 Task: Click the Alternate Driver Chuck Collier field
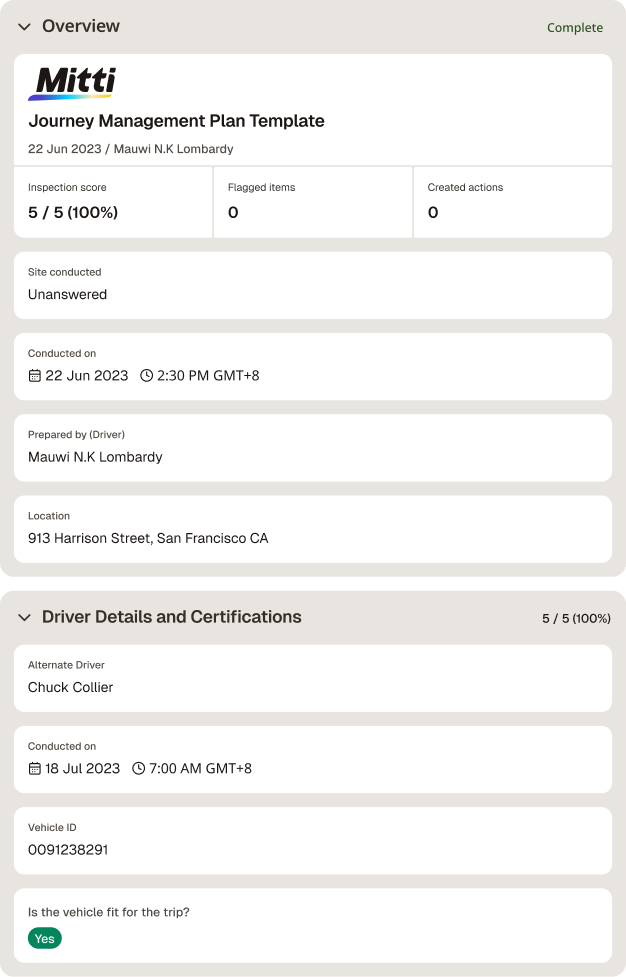click(313, 678)
